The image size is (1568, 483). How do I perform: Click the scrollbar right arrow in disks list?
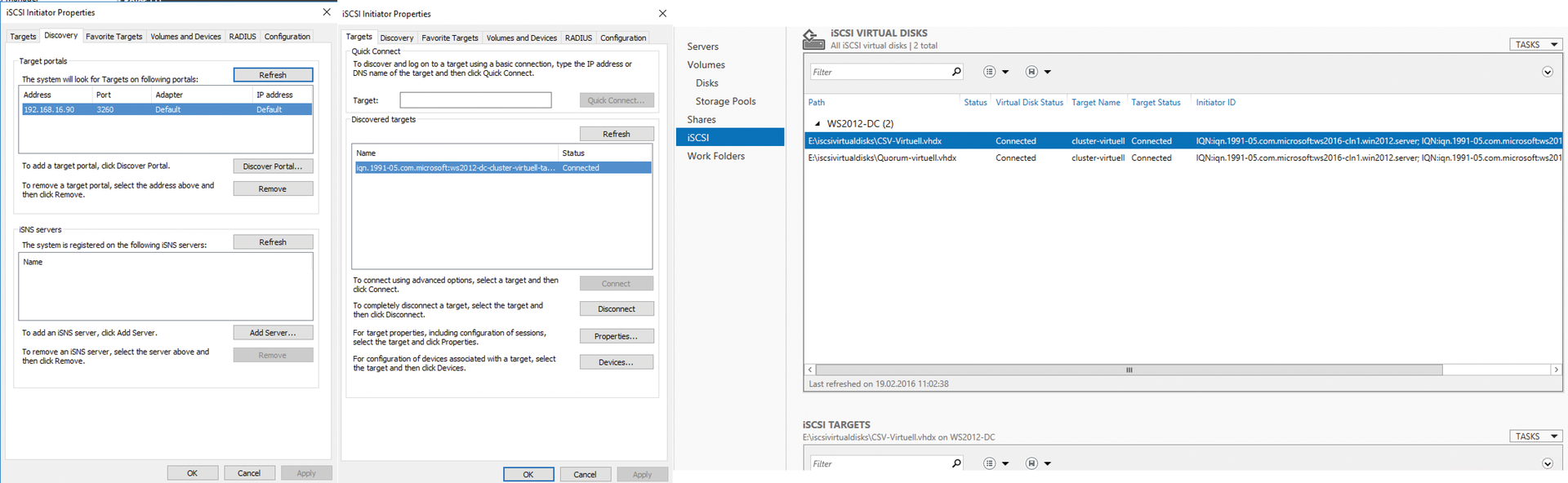(x=1557, y=370)
